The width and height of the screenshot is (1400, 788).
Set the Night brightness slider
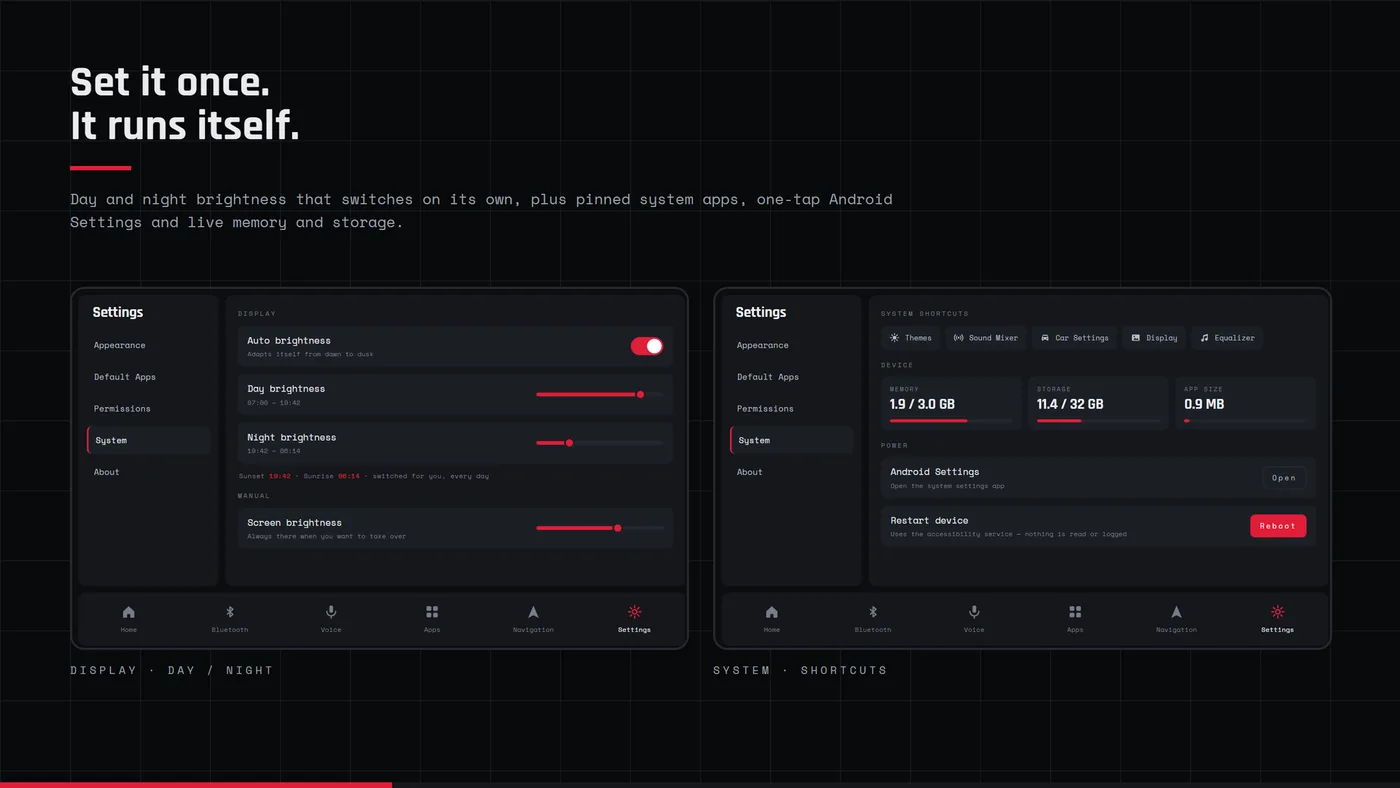(600, 442)
